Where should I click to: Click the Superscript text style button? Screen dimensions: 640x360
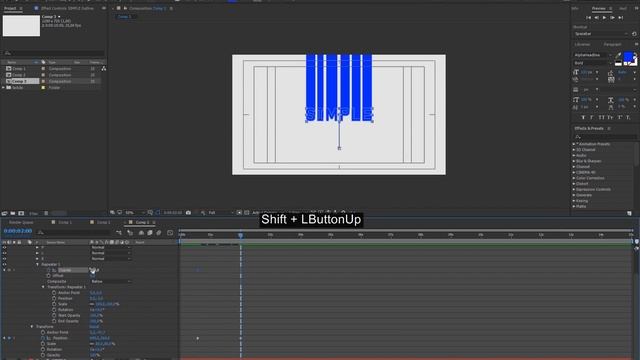[620, 118]
